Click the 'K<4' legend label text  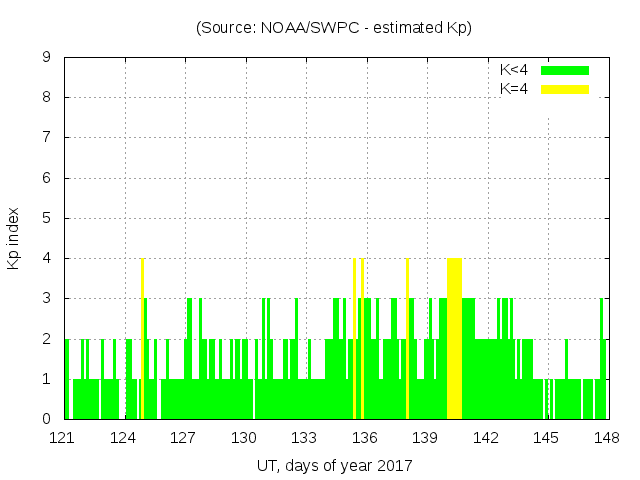tap(514, 70)
